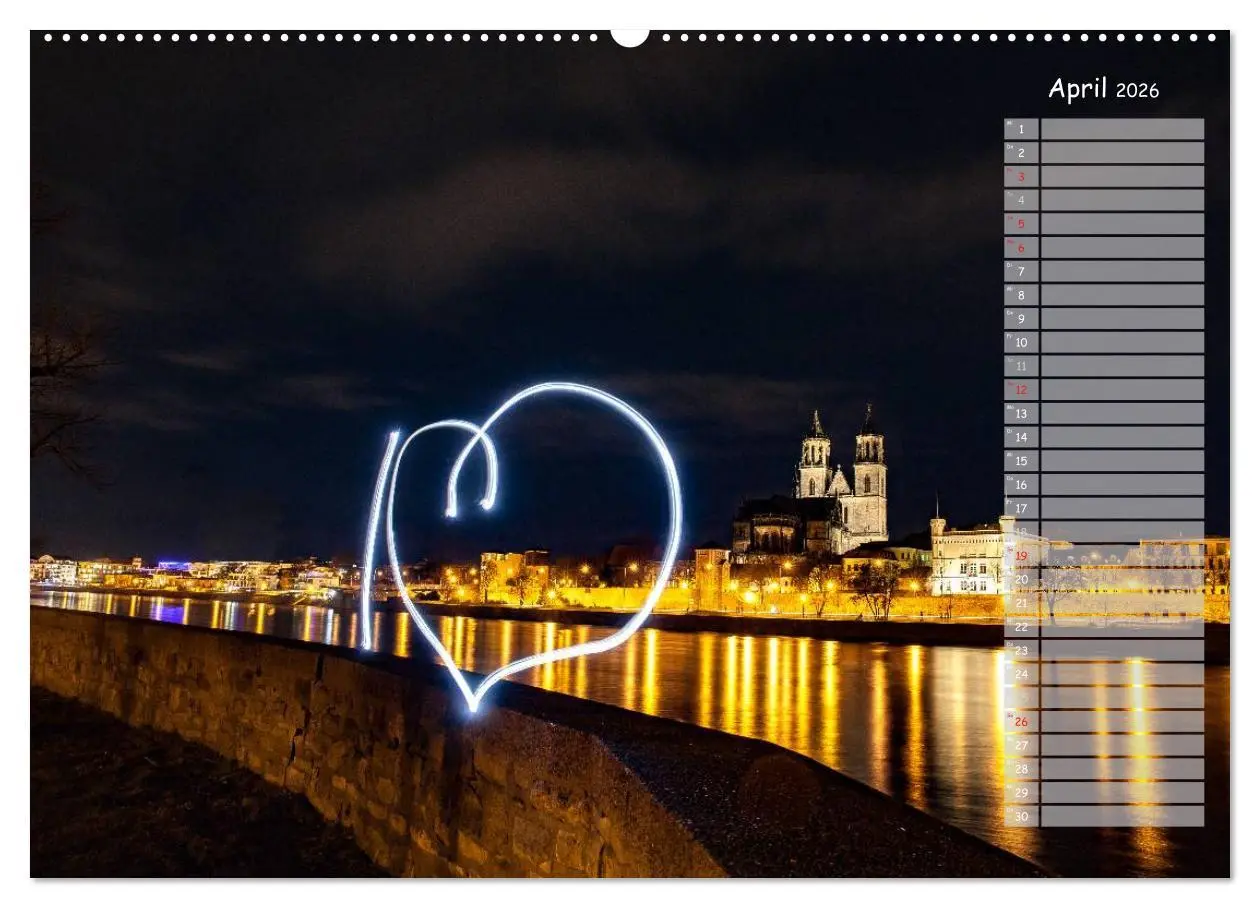The width and height of the screenshot is (1260, 908).
Task: Click the red date number 12
Action: 1022,390
